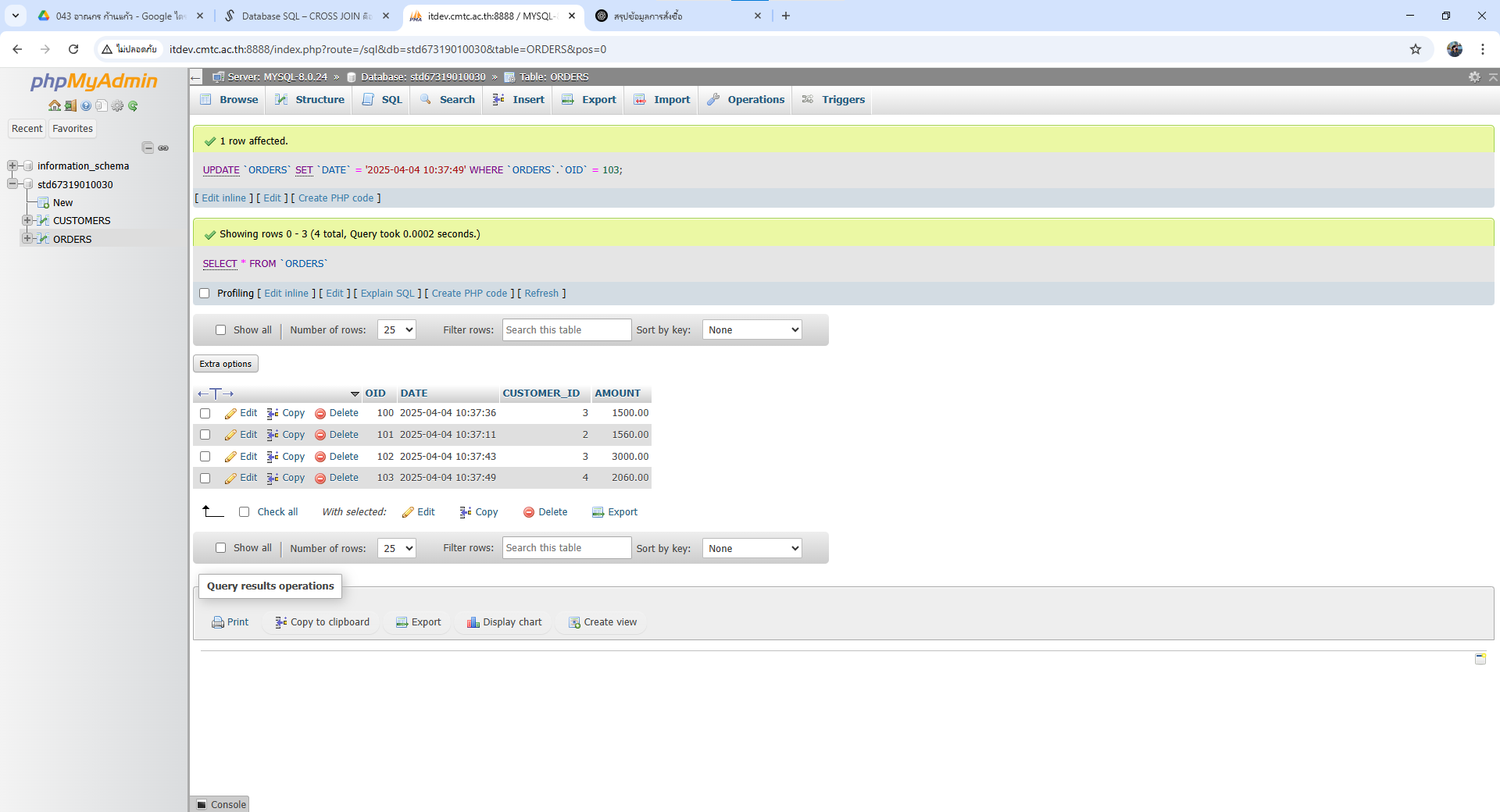Bookmark this page with the star icon

pos(1415,49)
